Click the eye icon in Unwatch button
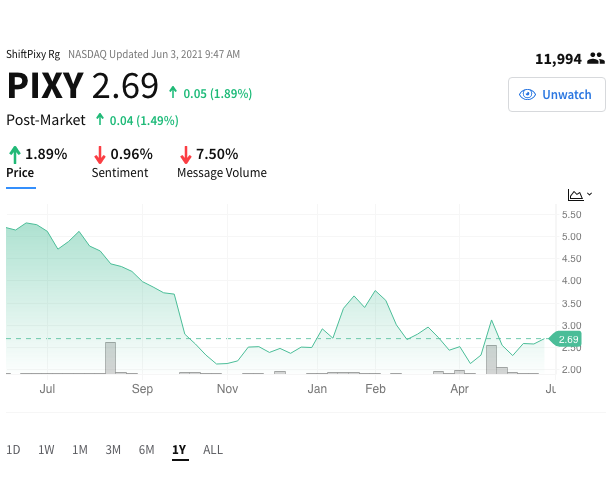Screen dimensions: 615x499 coord(527,95)
